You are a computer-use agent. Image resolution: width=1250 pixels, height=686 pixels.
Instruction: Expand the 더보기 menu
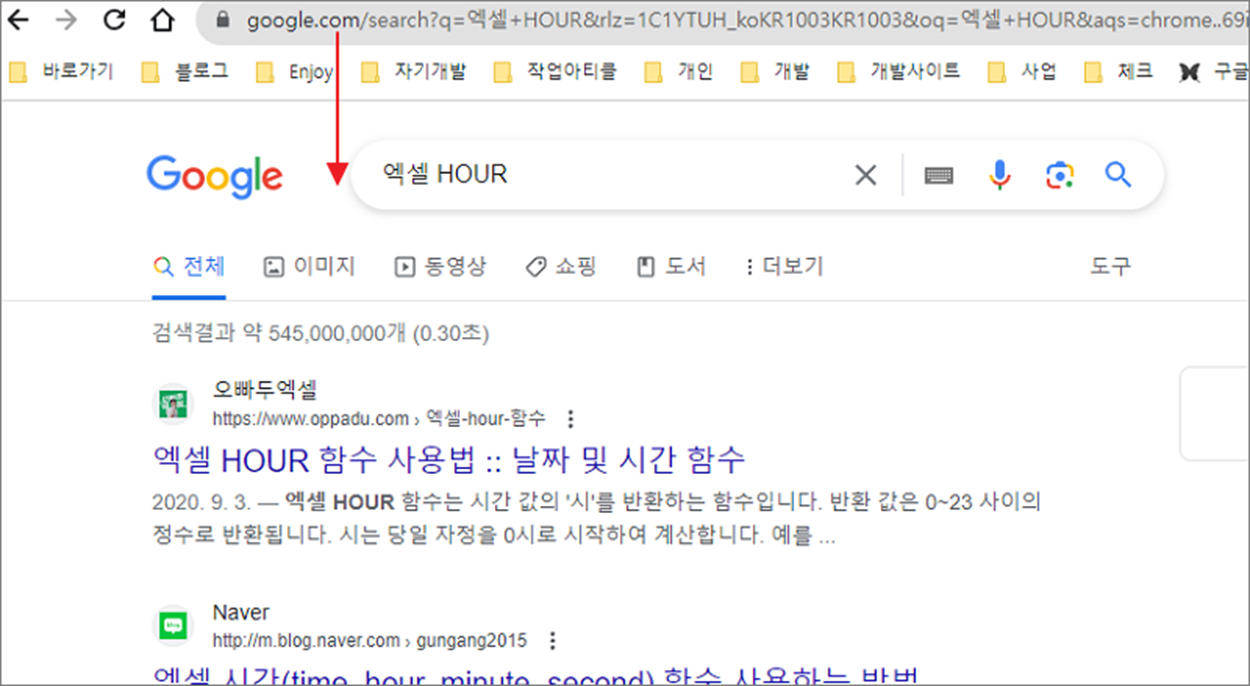(784, 267)
